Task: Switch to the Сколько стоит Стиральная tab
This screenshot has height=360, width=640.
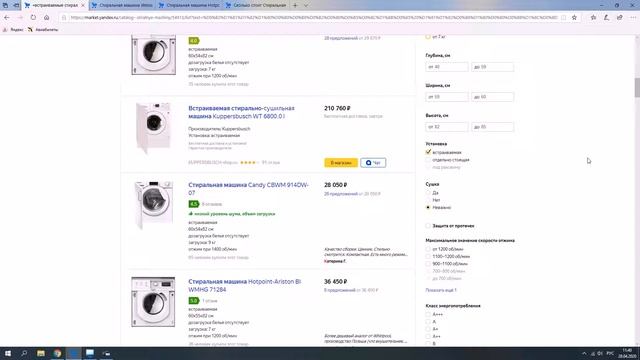Action: [256, 5]
